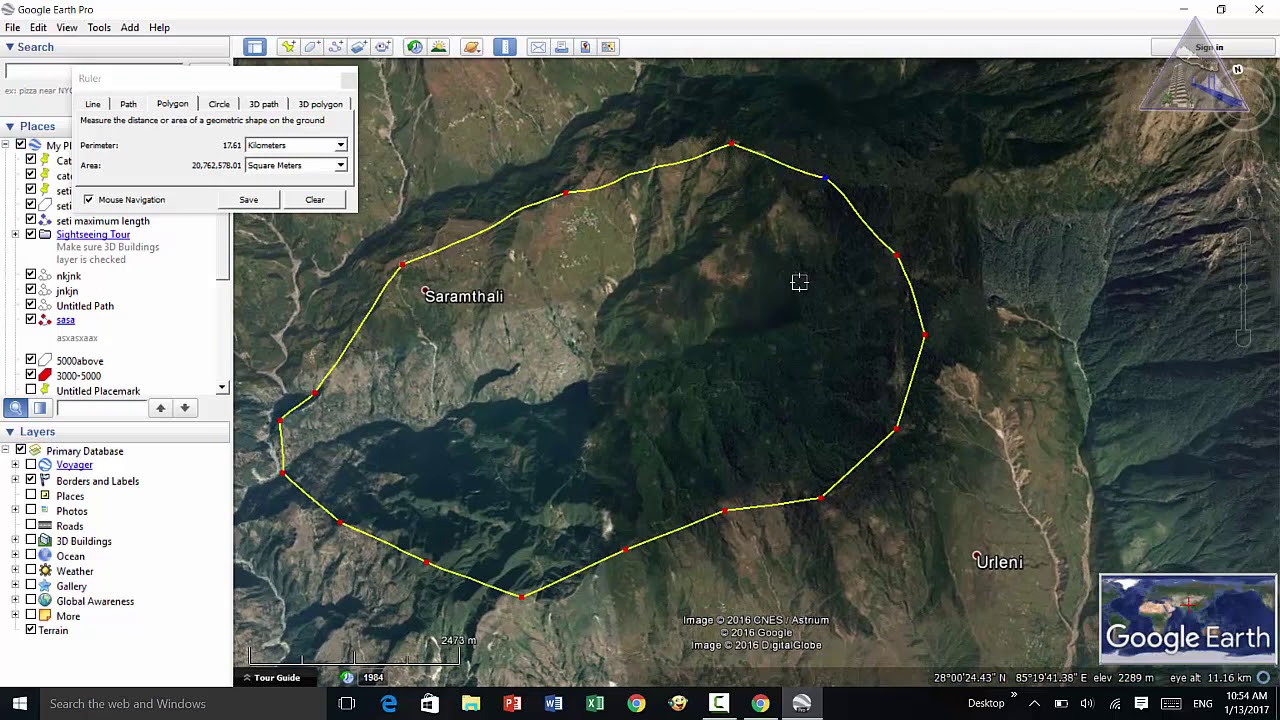This screenshot has width=1280, height=720.
Task: Open the Edit menu
Action: click(38, 28)
